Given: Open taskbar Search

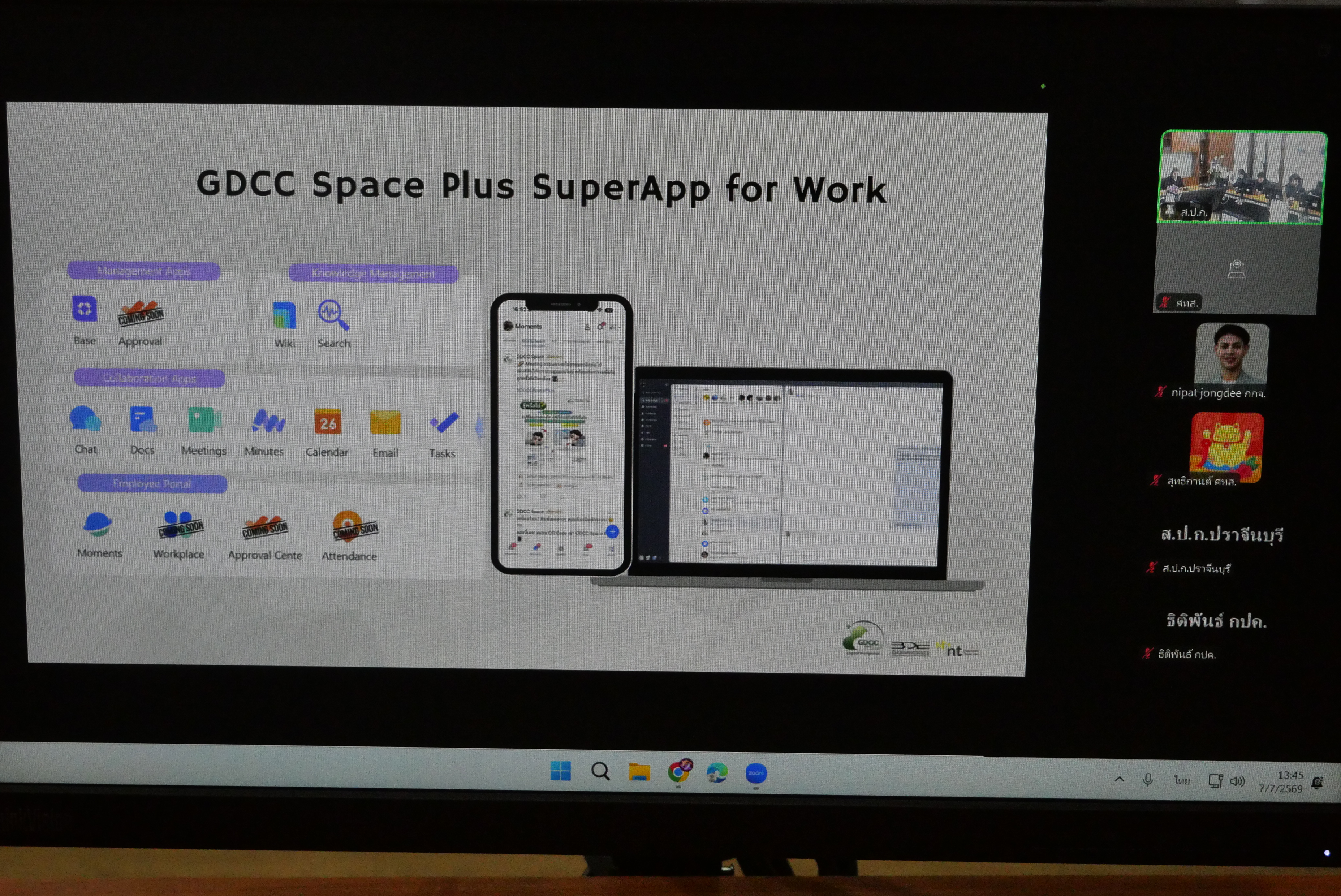Looking at the screenshot, I should (x=600, y=771).
